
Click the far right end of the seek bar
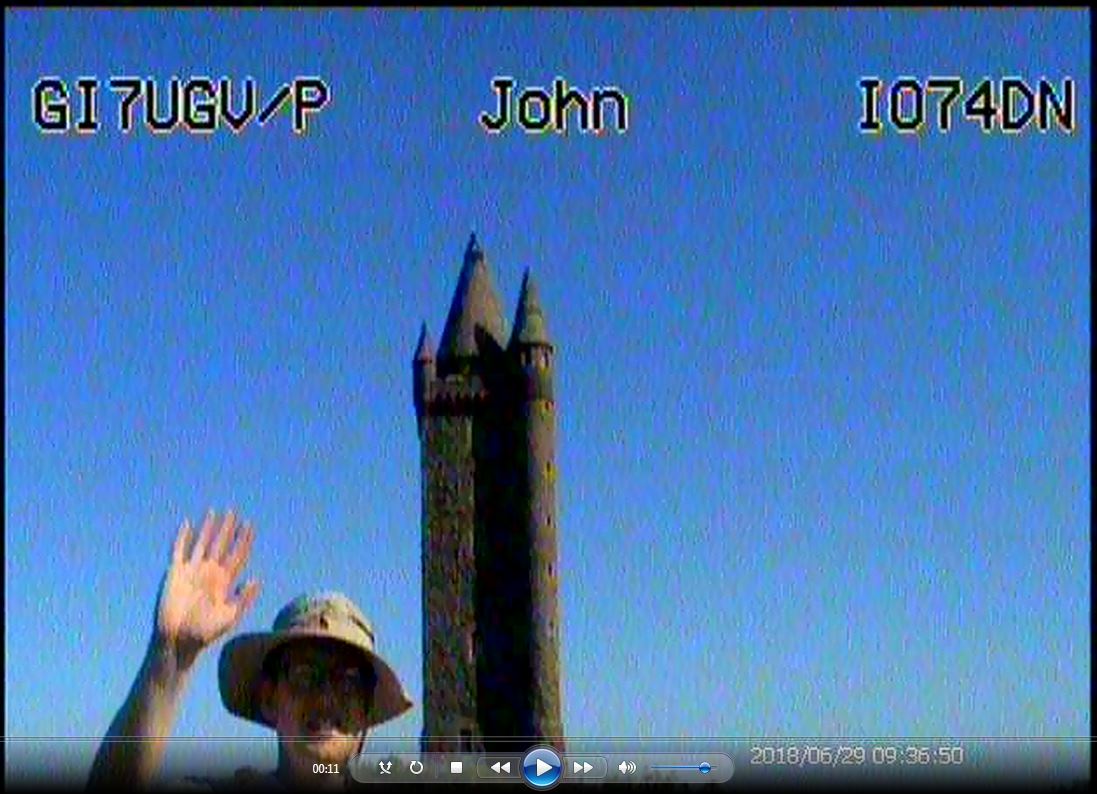[x=1088, y=740]
